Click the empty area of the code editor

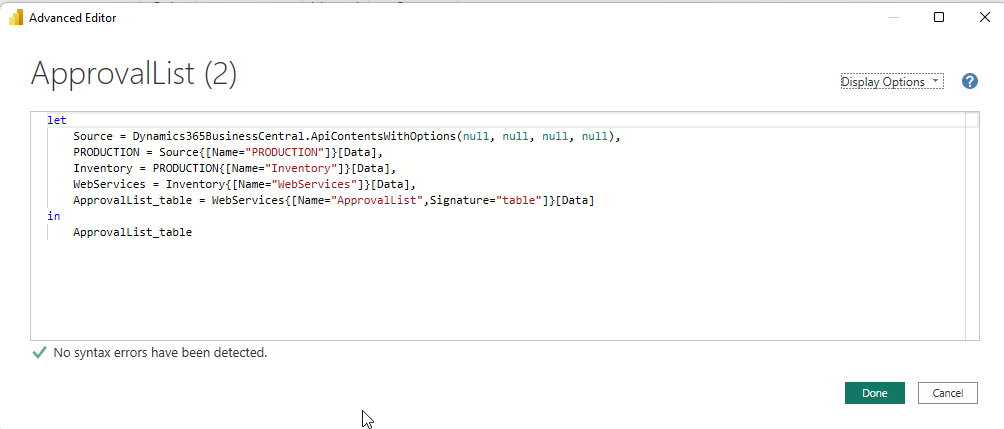499,288
